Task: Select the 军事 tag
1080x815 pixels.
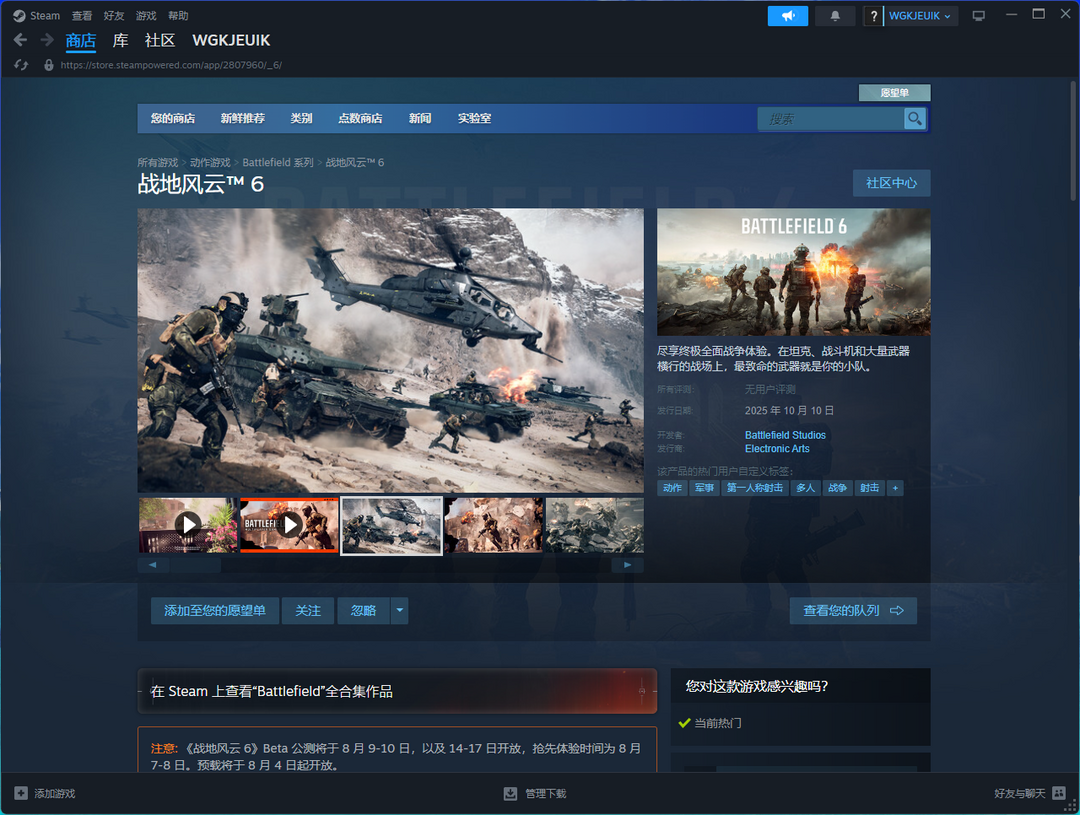Action: click(x=704, y=488)
